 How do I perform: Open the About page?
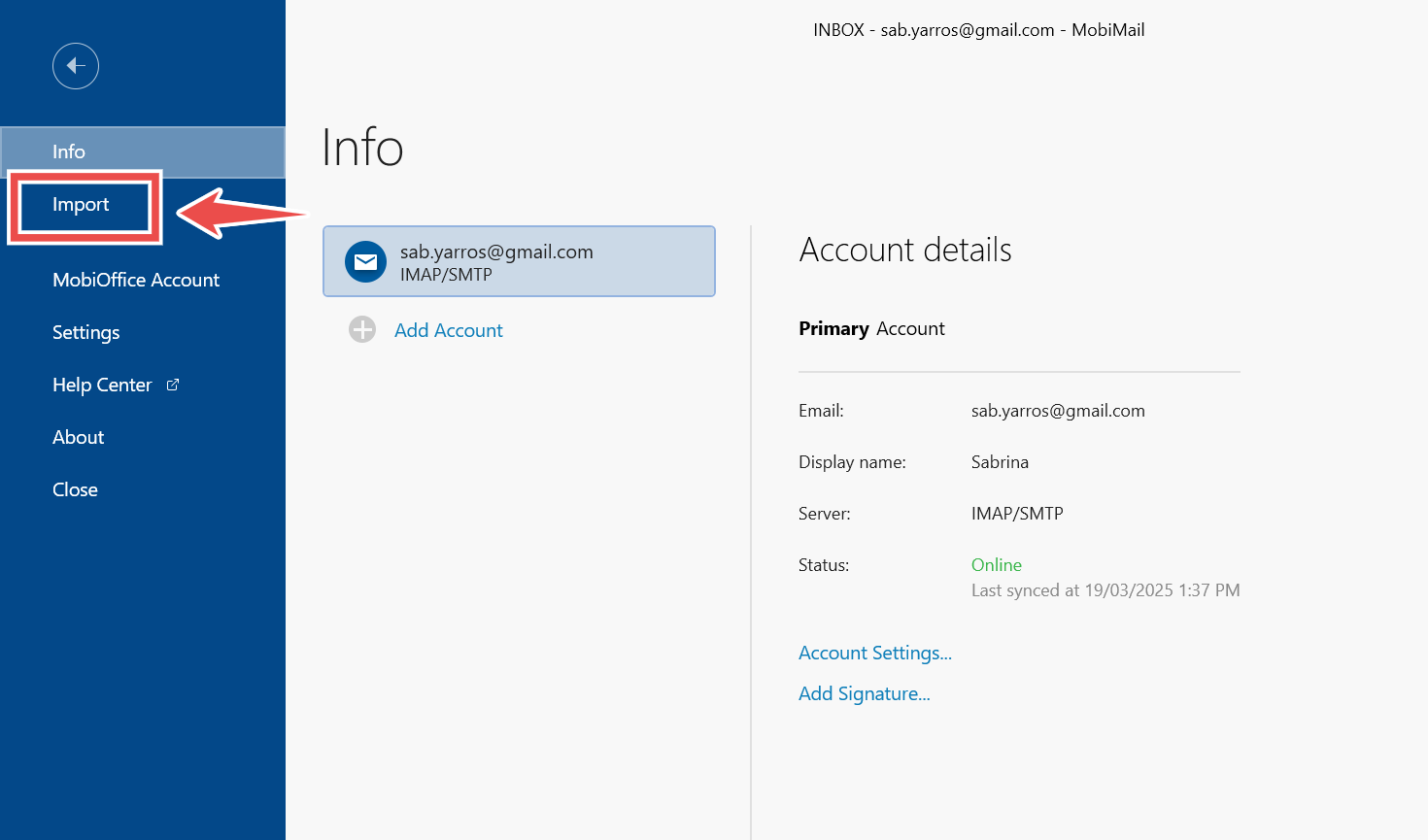[x=79, y=437]
